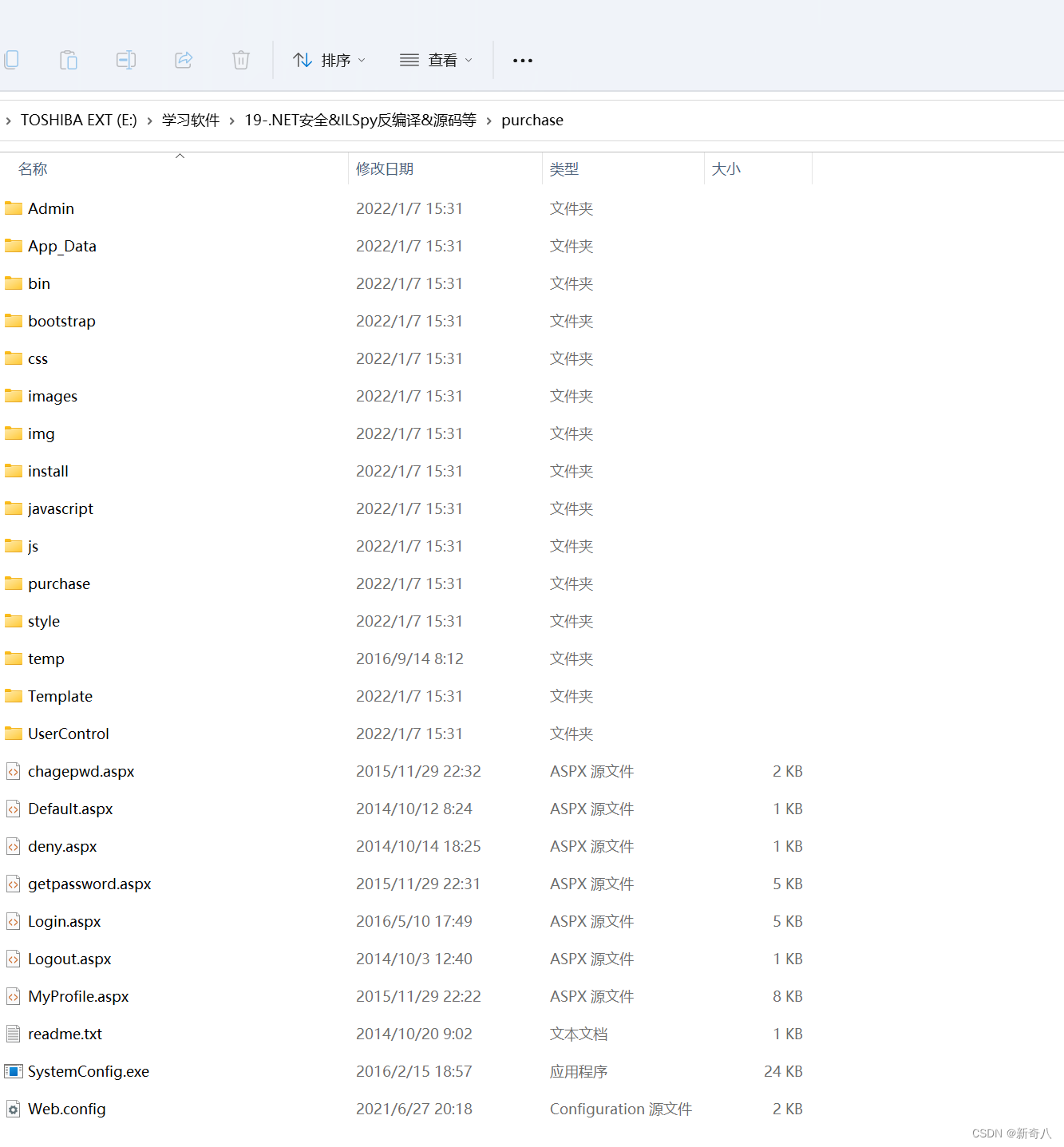Viewport: 1064px width, 1147px height.
Task: Click date 2016/5/10 17:49 of Login.aspx
Action: pos(414,921)
